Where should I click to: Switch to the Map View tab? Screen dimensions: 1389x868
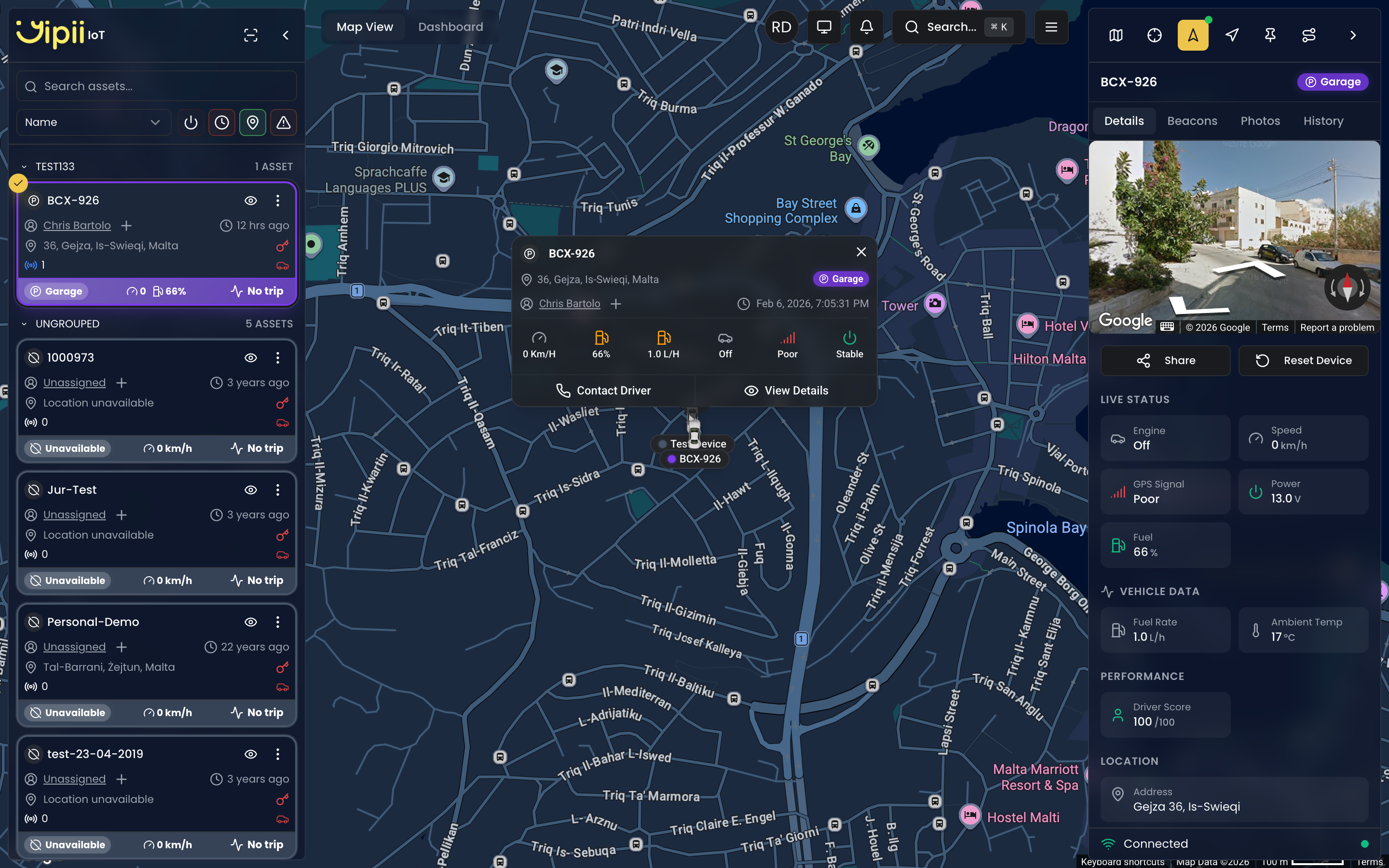[365, 27]
